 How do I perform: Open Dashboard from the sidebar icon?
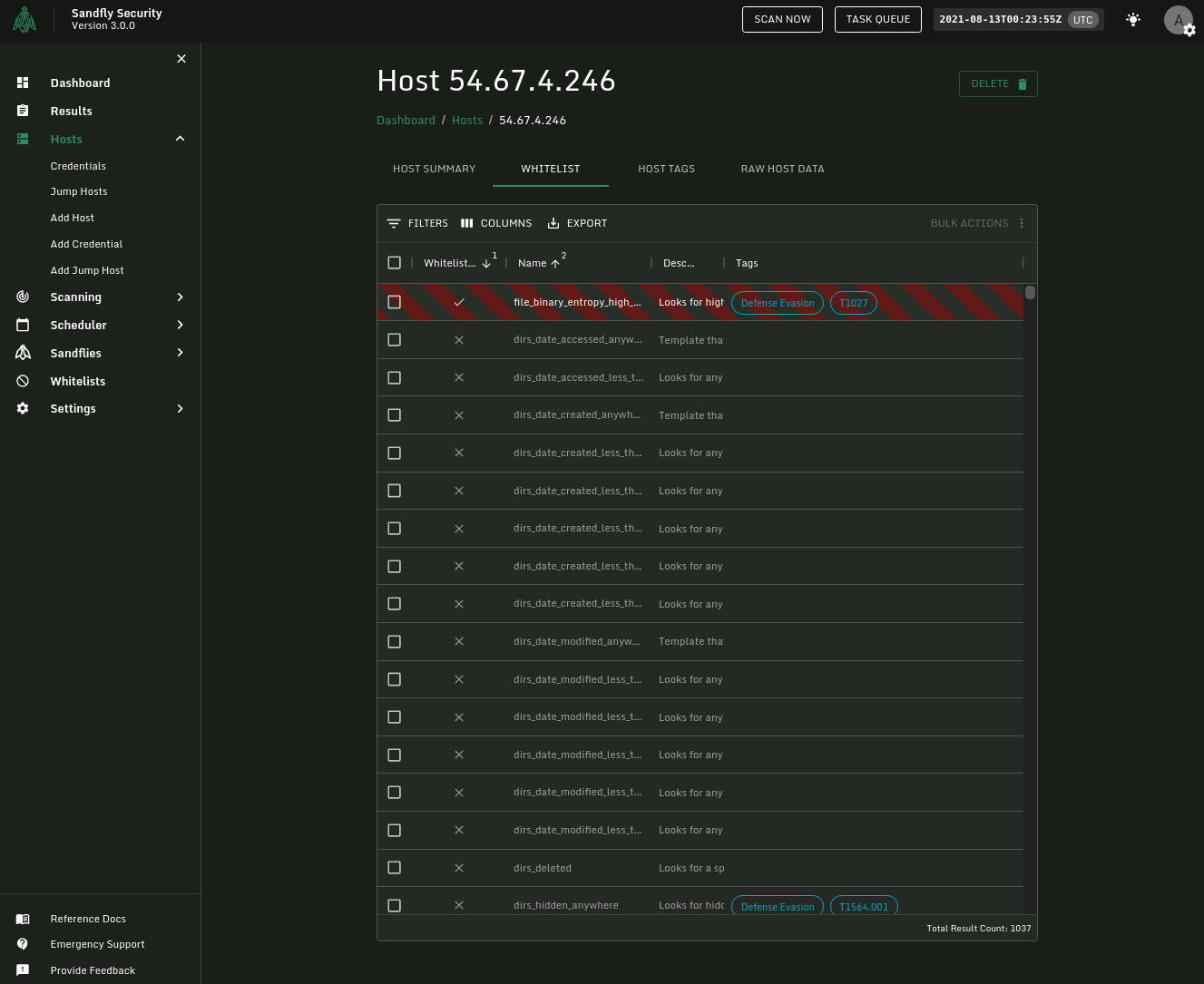pos(23,83)
